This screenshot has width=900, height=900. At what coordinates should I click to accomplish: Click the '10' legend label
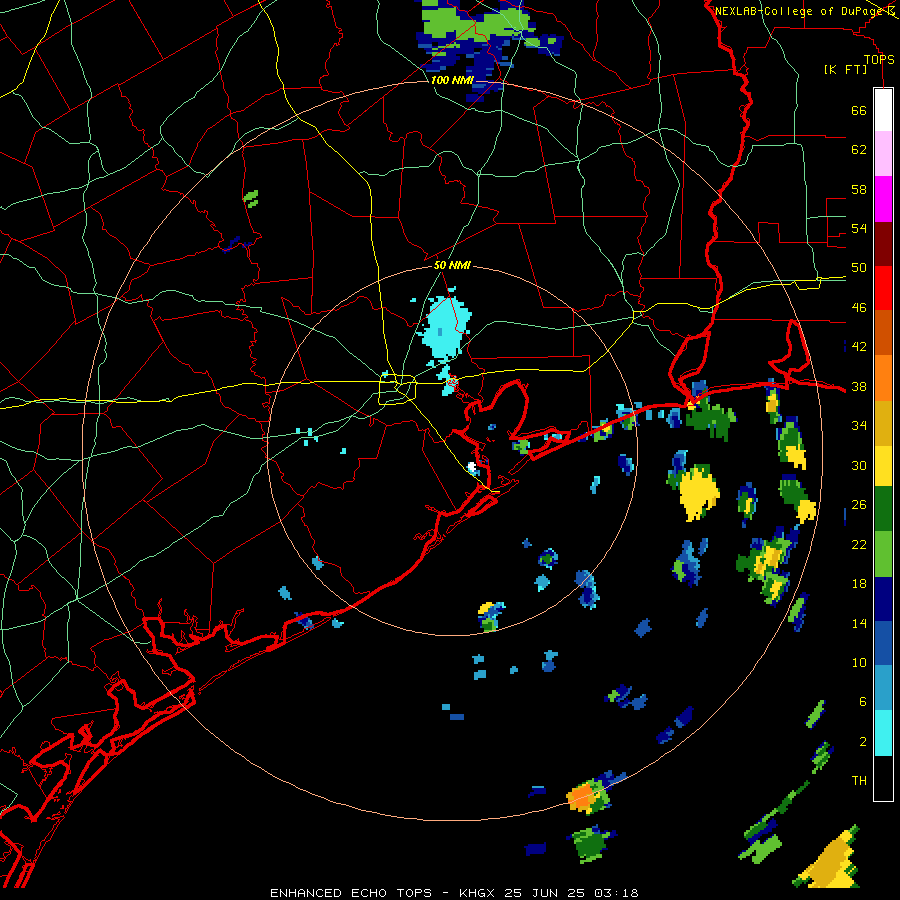pyautogui.click(x=859, y=663)
